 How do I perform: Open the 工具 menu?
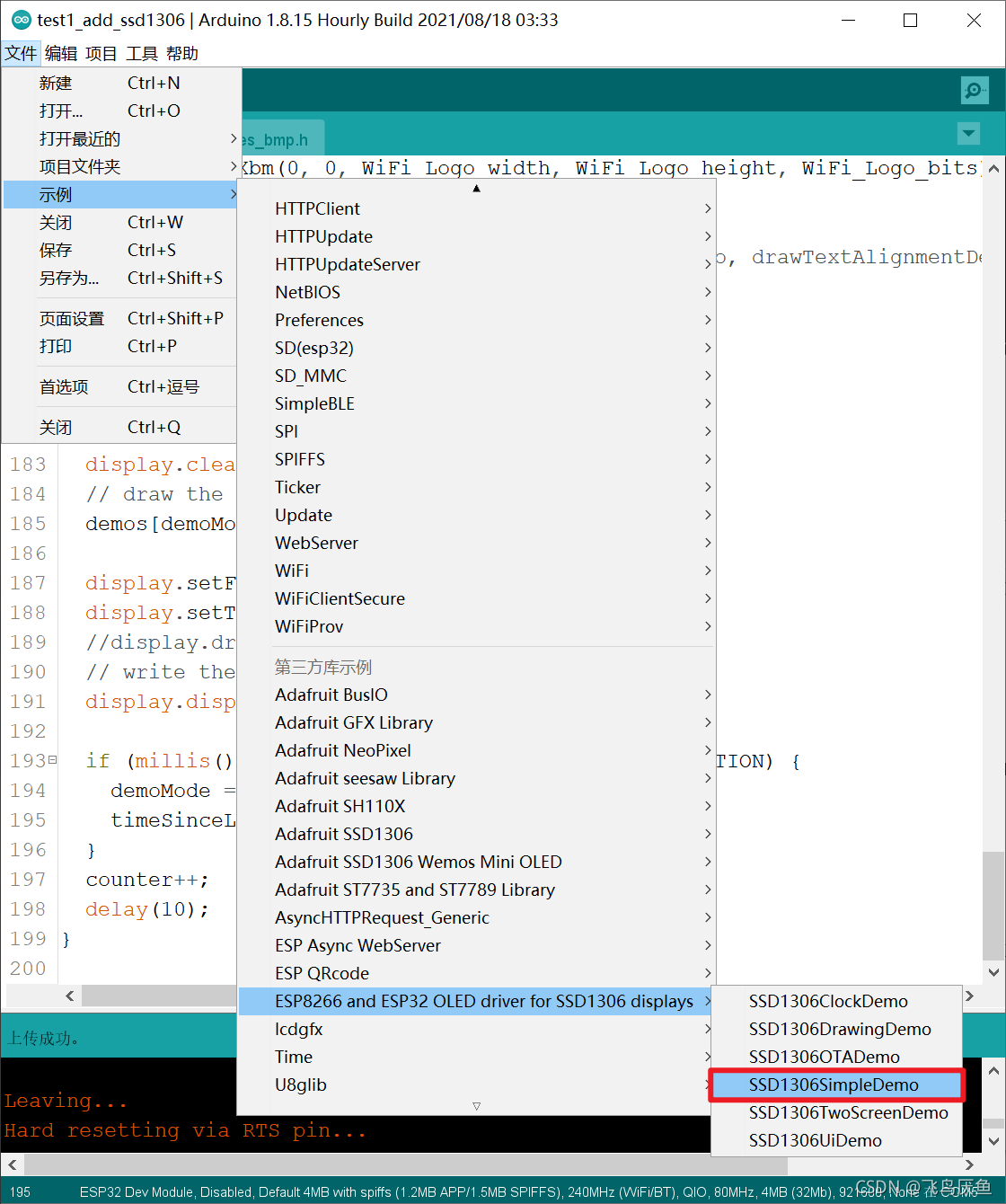[142, 54]
